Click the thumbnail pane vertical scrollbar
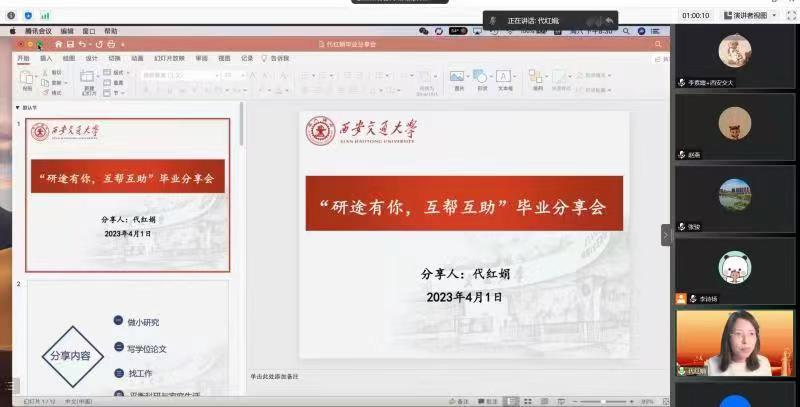Viewport: 800px width, 407px height. pos(241,125)
